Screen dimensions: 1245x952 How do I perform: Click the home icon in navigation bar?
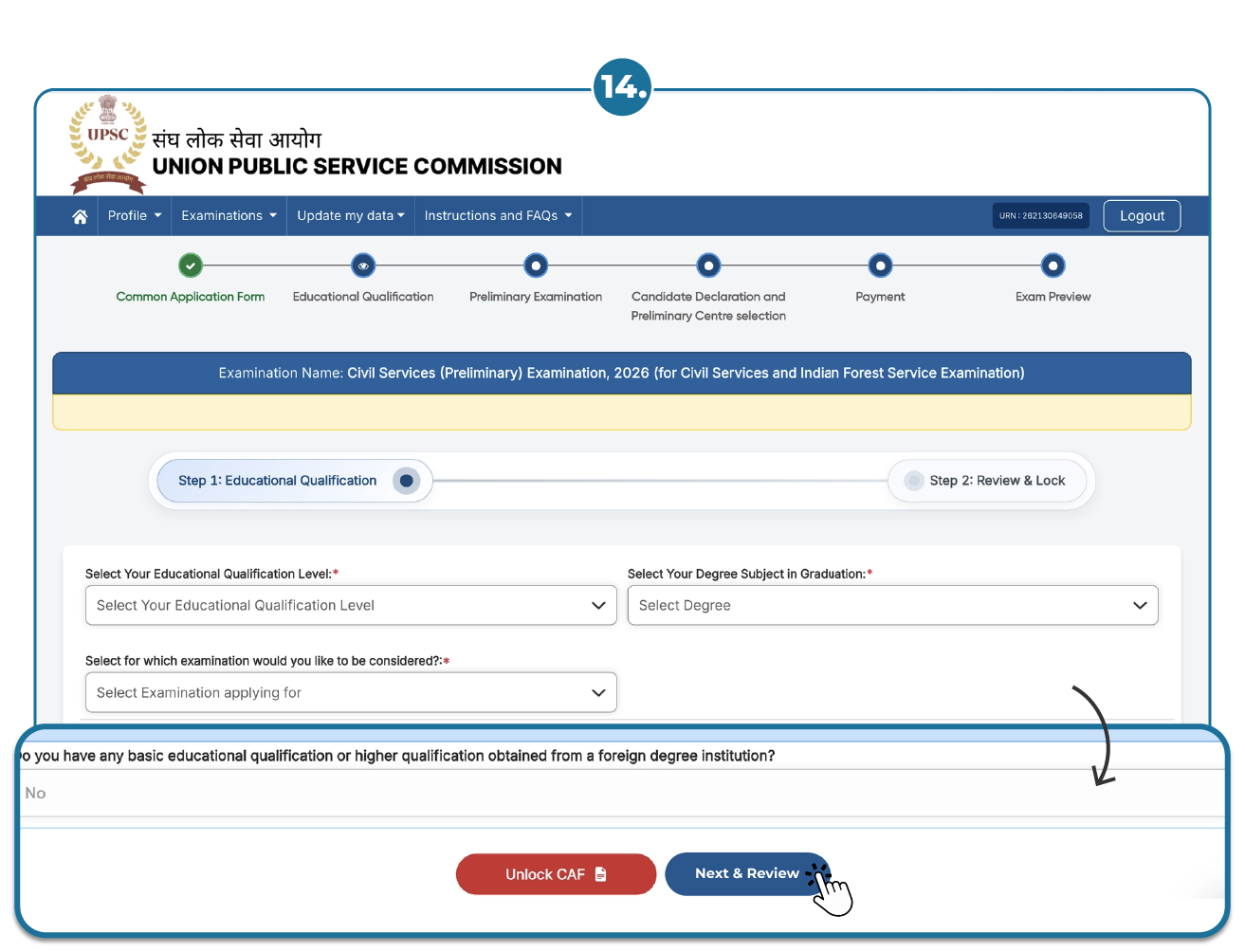click(x=80, y=215)
